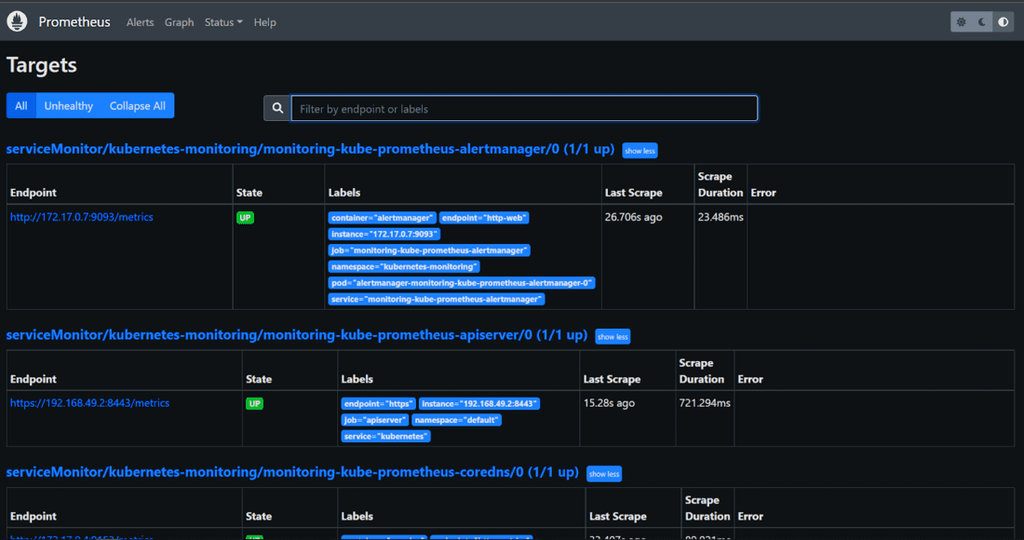Image resolution: width=1024 pixels, height=540 pixels.
Task: Expand the Status dropdown menu
Action: pos(223,22)
